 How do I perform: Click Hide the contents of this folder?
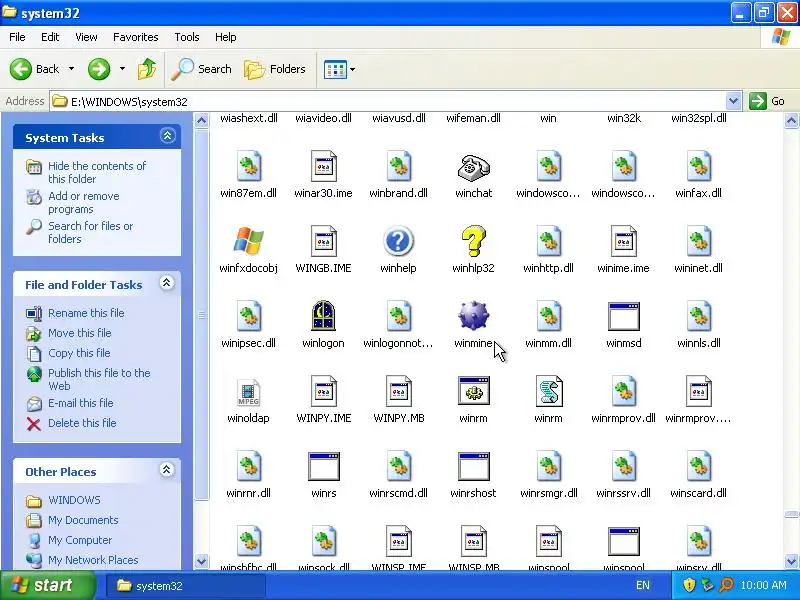(97, 172)
